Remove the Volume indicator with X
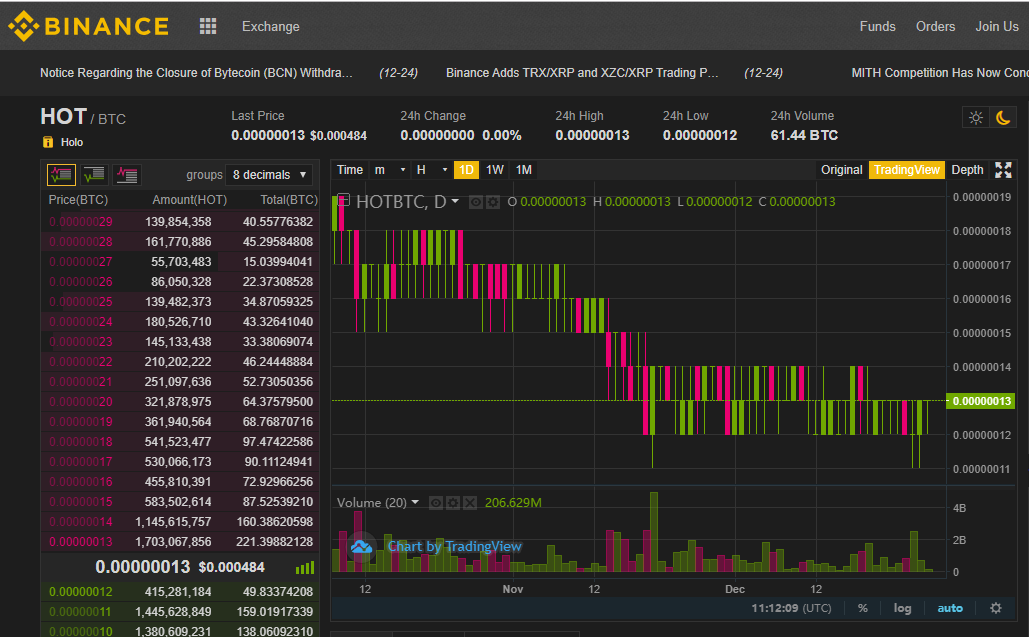 (x=470, y=503)
